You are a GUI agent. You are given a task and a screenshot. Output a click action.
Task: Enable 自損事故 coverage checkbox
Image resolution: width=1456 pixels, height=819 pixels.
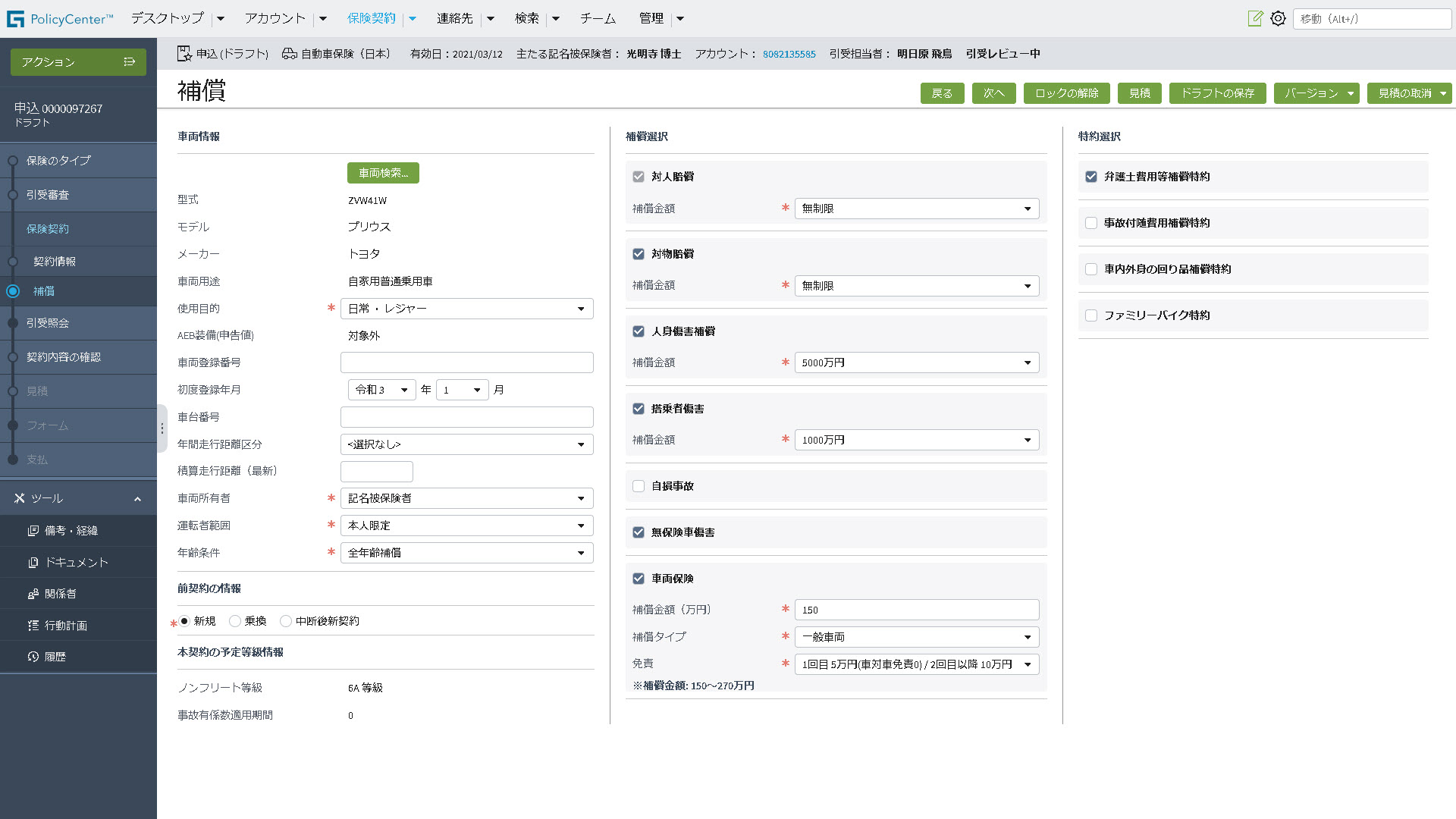pos(639,486)
